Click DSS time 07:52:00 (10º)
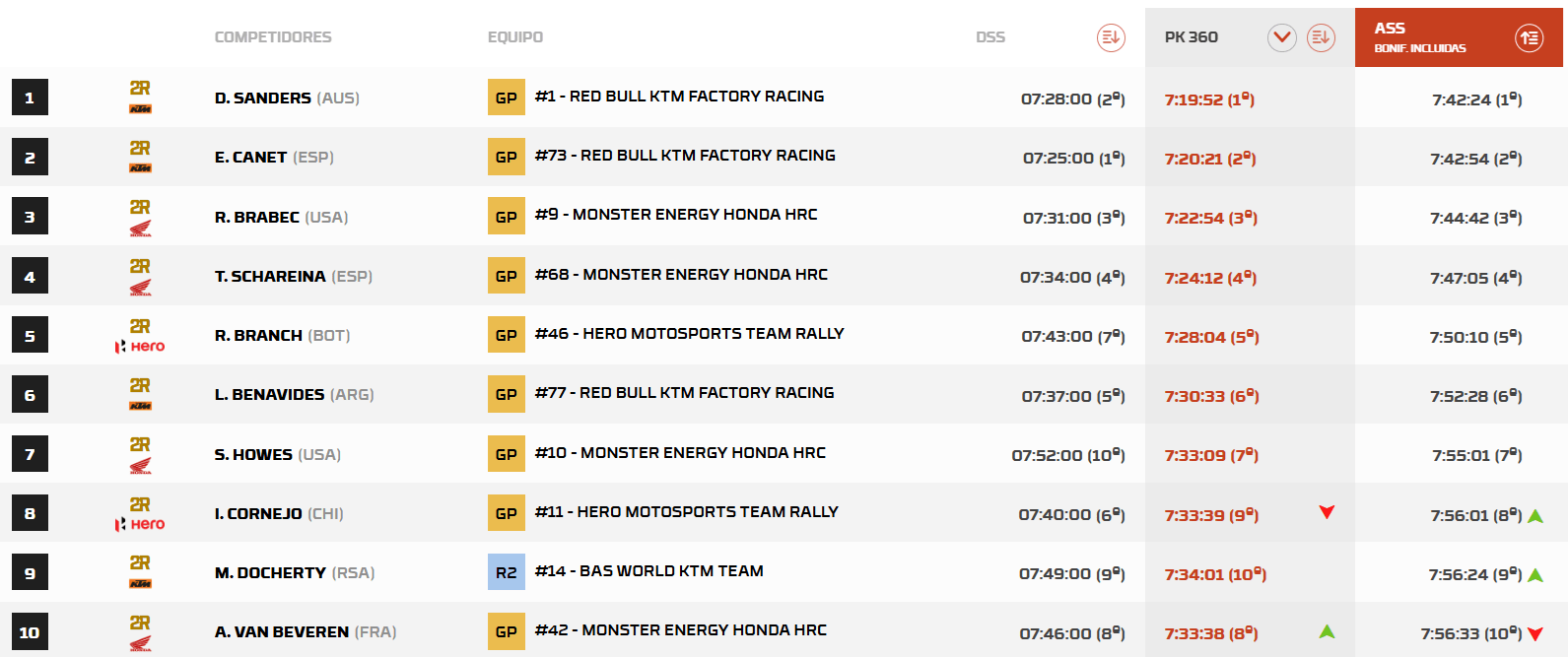The height and width of the screenshot is (657, 1568). tap(1068, 456)
